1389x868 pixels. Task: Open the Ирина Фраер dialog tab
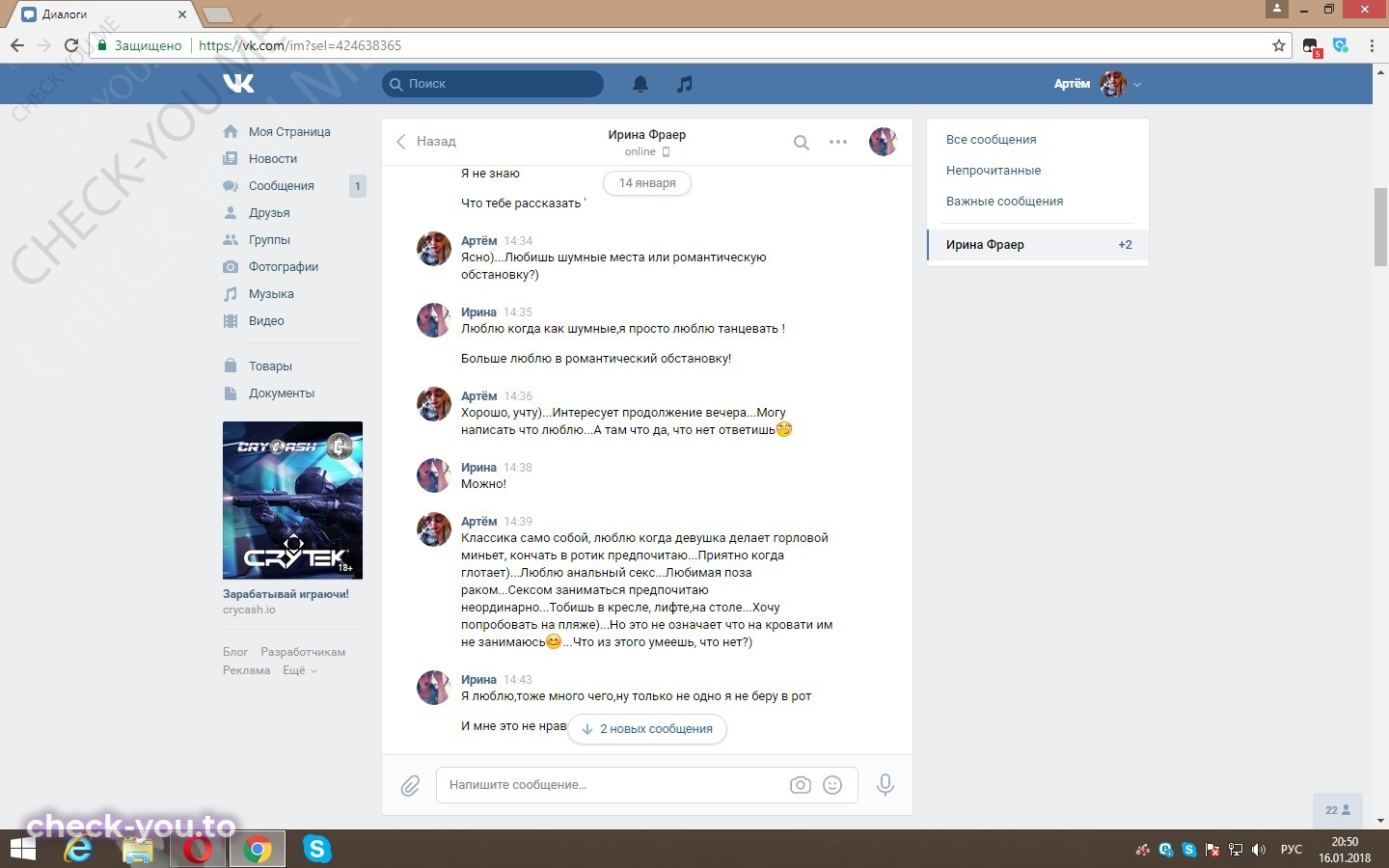(1038, 245)
